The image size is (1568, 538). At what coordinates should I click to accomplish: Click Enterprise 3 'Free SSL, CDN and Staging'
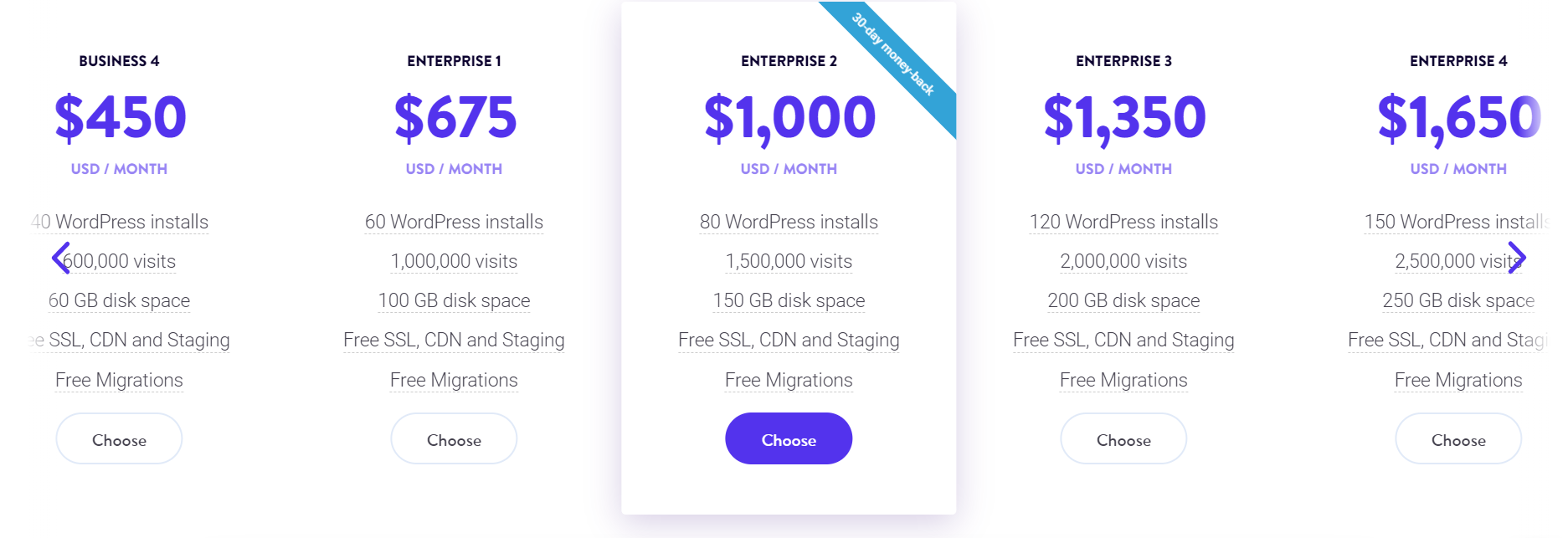1123,340
